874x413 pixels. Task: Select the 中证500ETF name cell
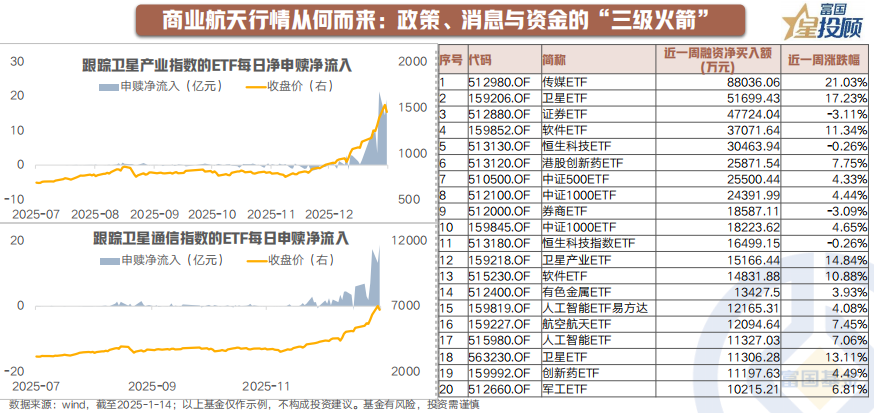(598, 179)
